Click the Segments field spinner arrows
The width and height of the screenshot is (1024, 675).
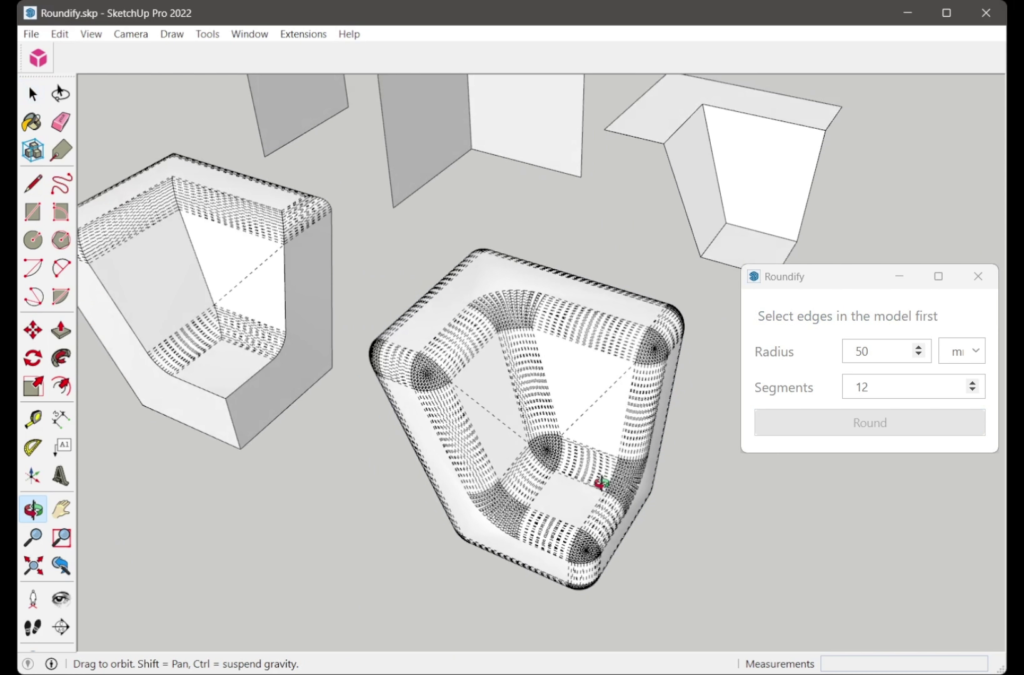click(972, 387)
